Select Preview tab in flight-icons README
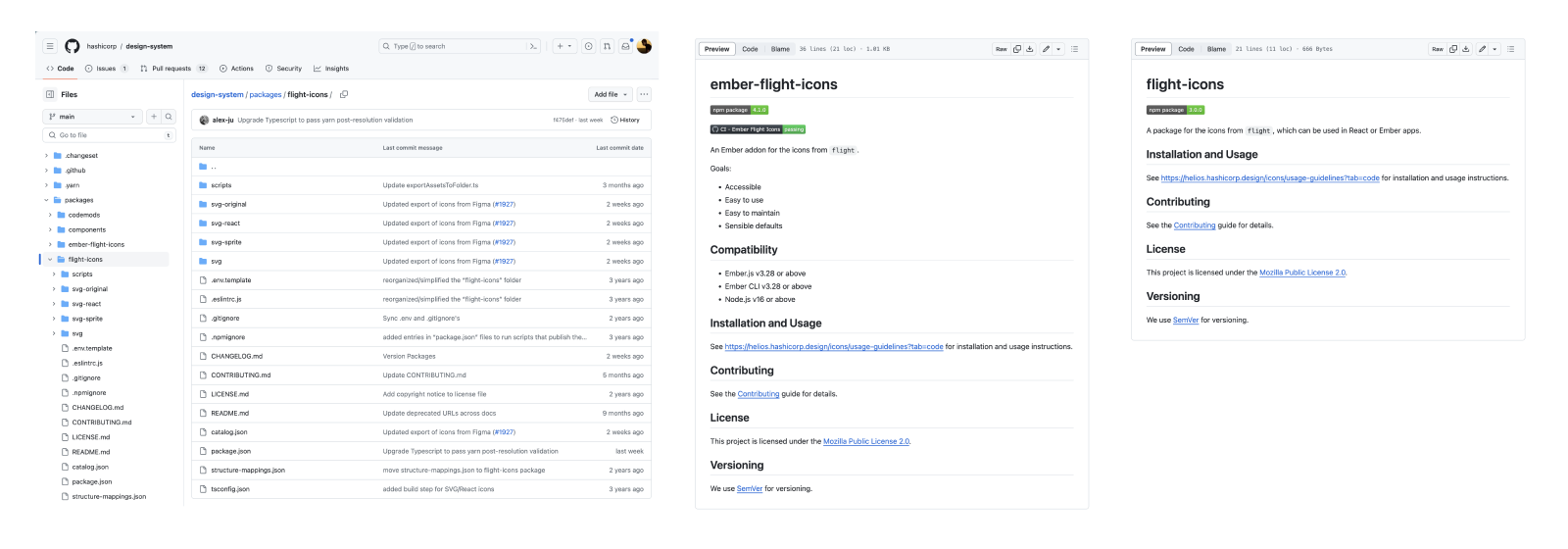The image size is (1568, 549). (1153, 49)
